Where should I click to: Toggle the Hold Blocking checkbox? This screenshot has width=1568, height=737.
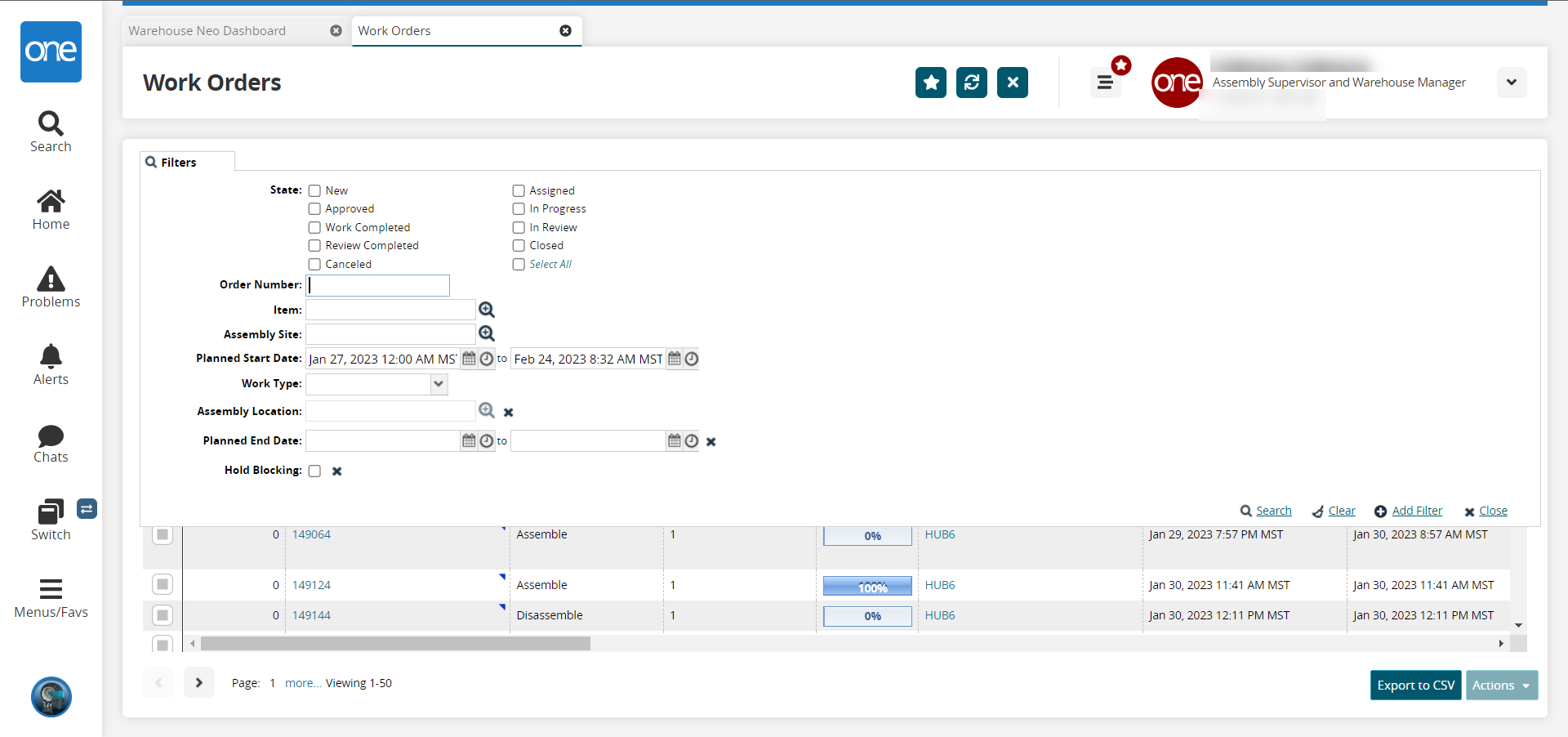(x=314, y=471)
